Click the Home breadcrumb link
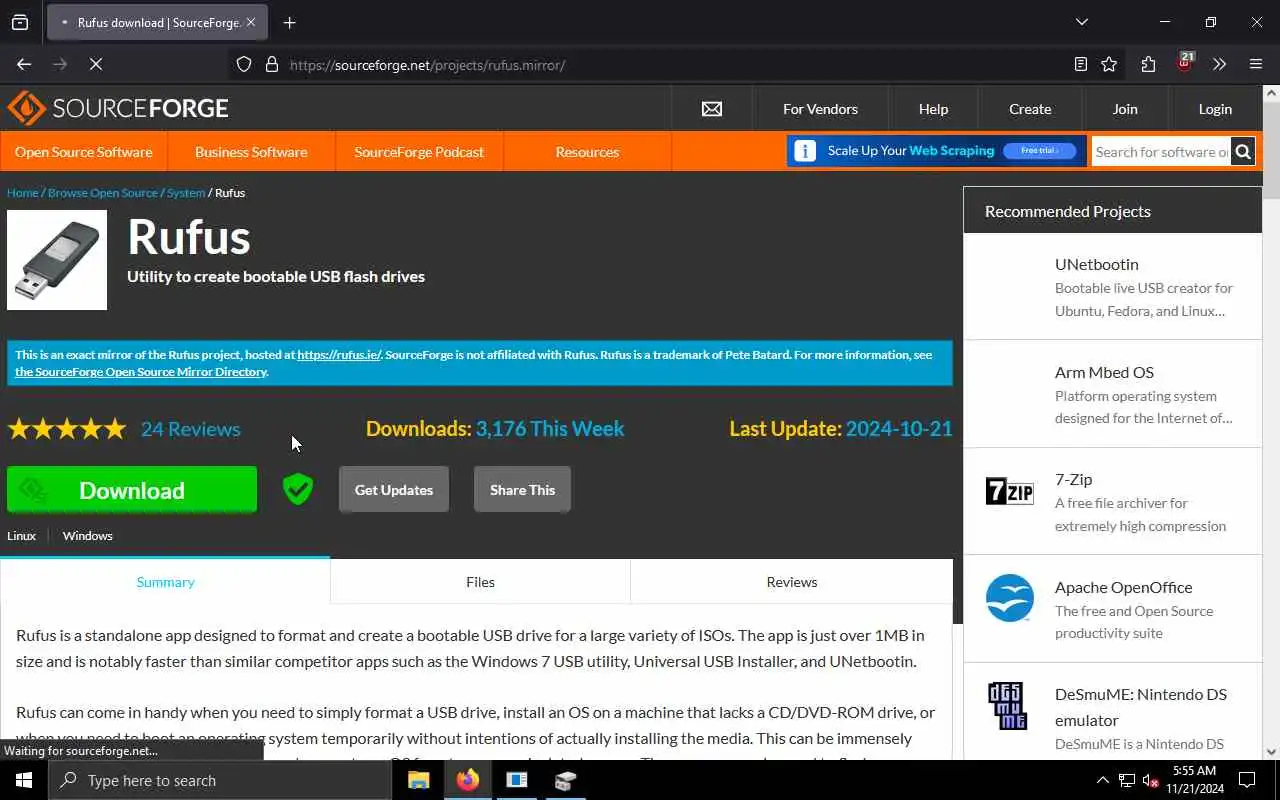This screenshot has height=800, width=1280. [x=22, y=192]
